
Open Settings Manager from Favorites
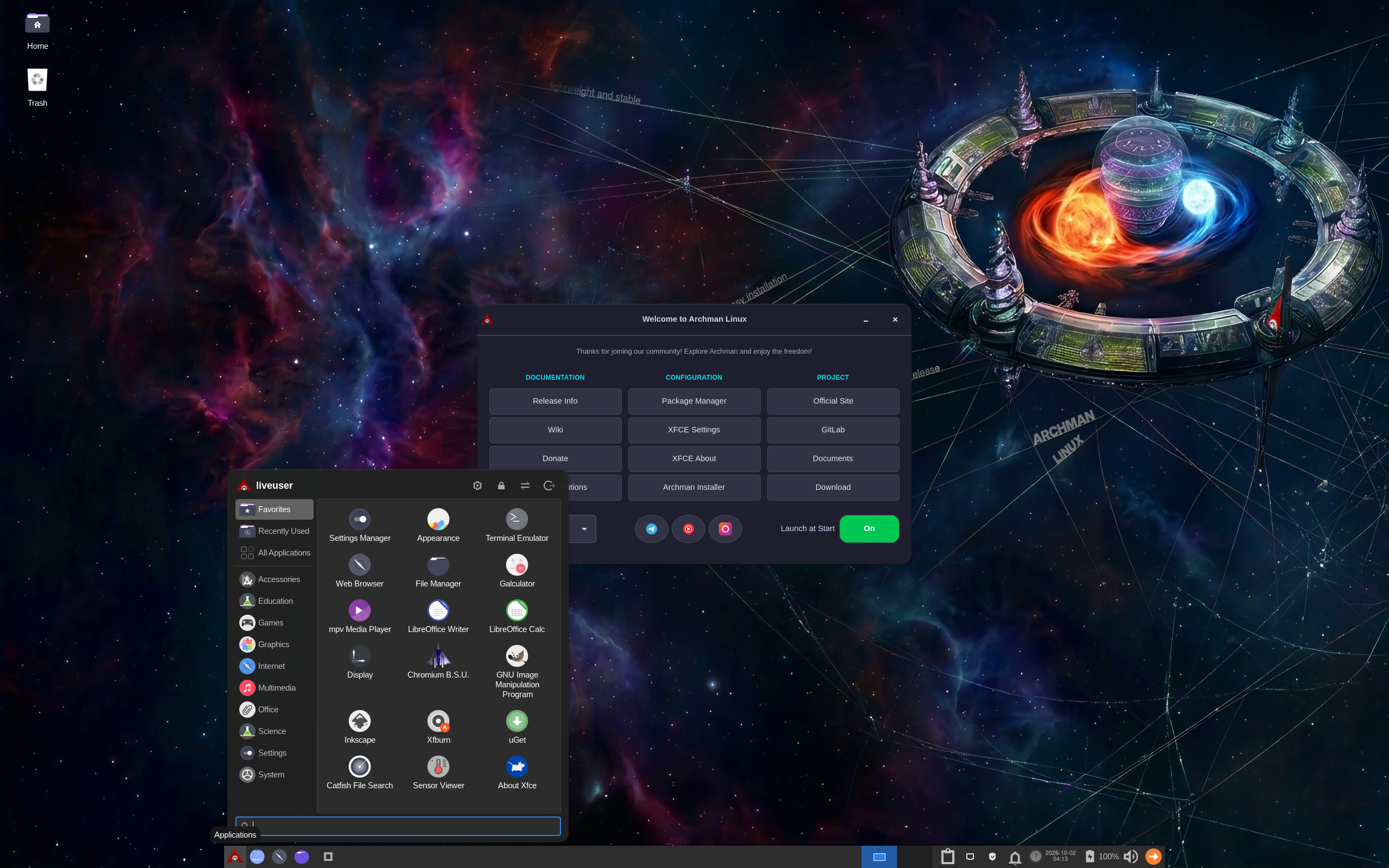(359, 525)
